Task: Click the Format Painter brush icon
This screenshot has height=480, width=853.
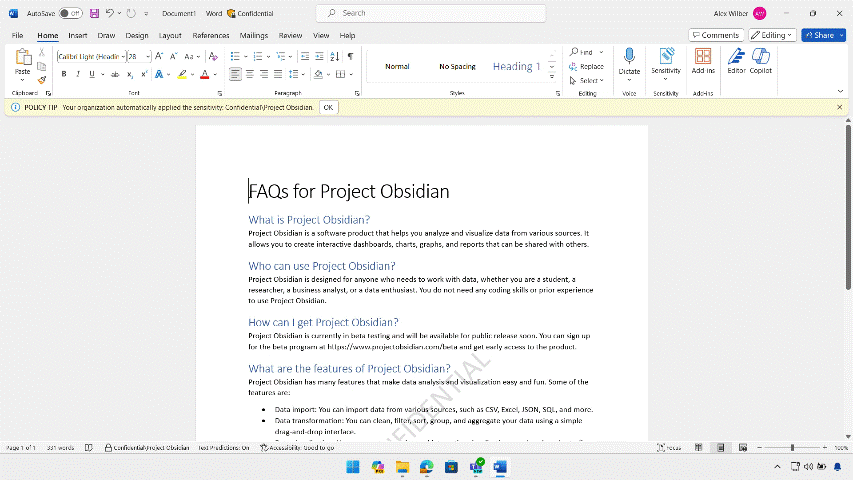Action: click(x=42, y=80)
